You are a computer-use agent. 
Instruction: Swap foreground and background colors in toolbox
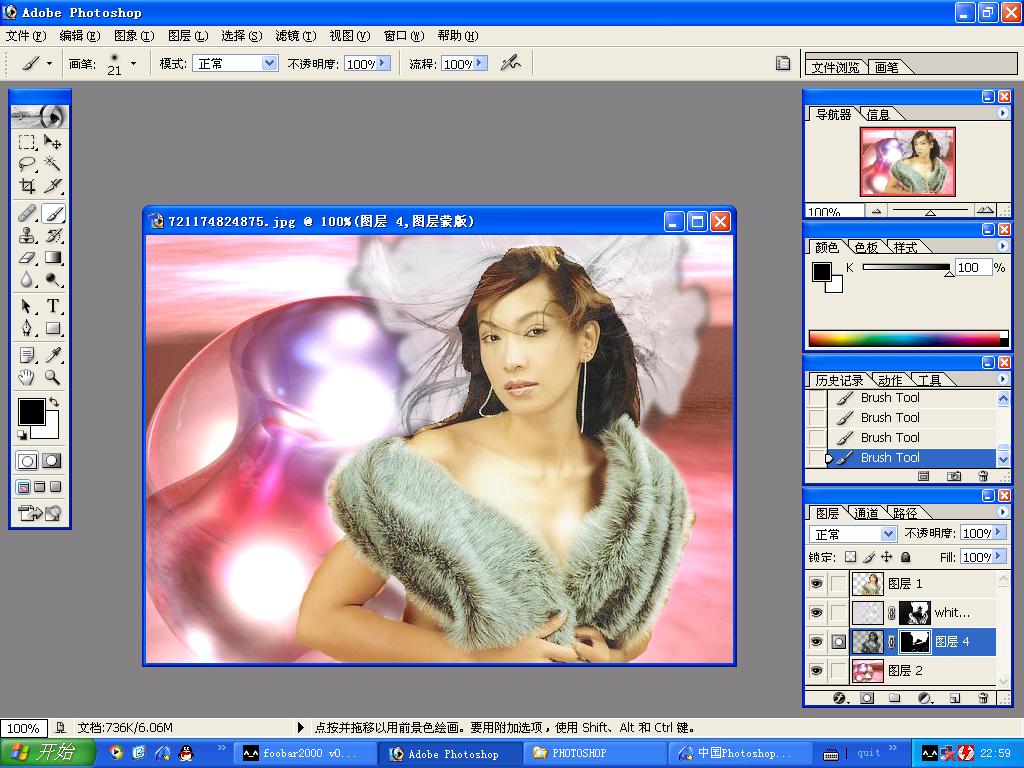[54, 402]
